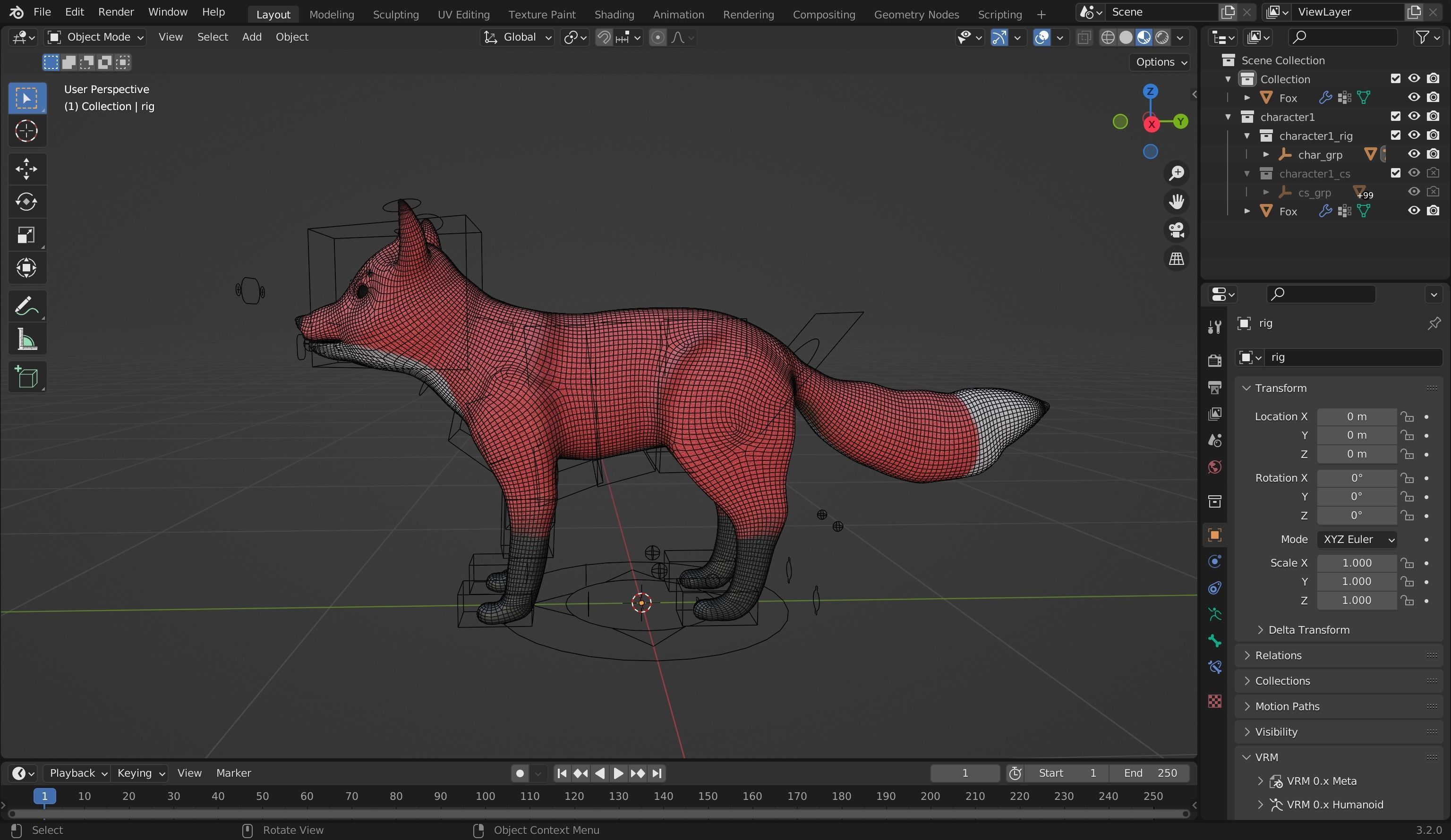Switch to the Sculpting workspace tab
The image size is (1451, 840).
pos(395,14)
